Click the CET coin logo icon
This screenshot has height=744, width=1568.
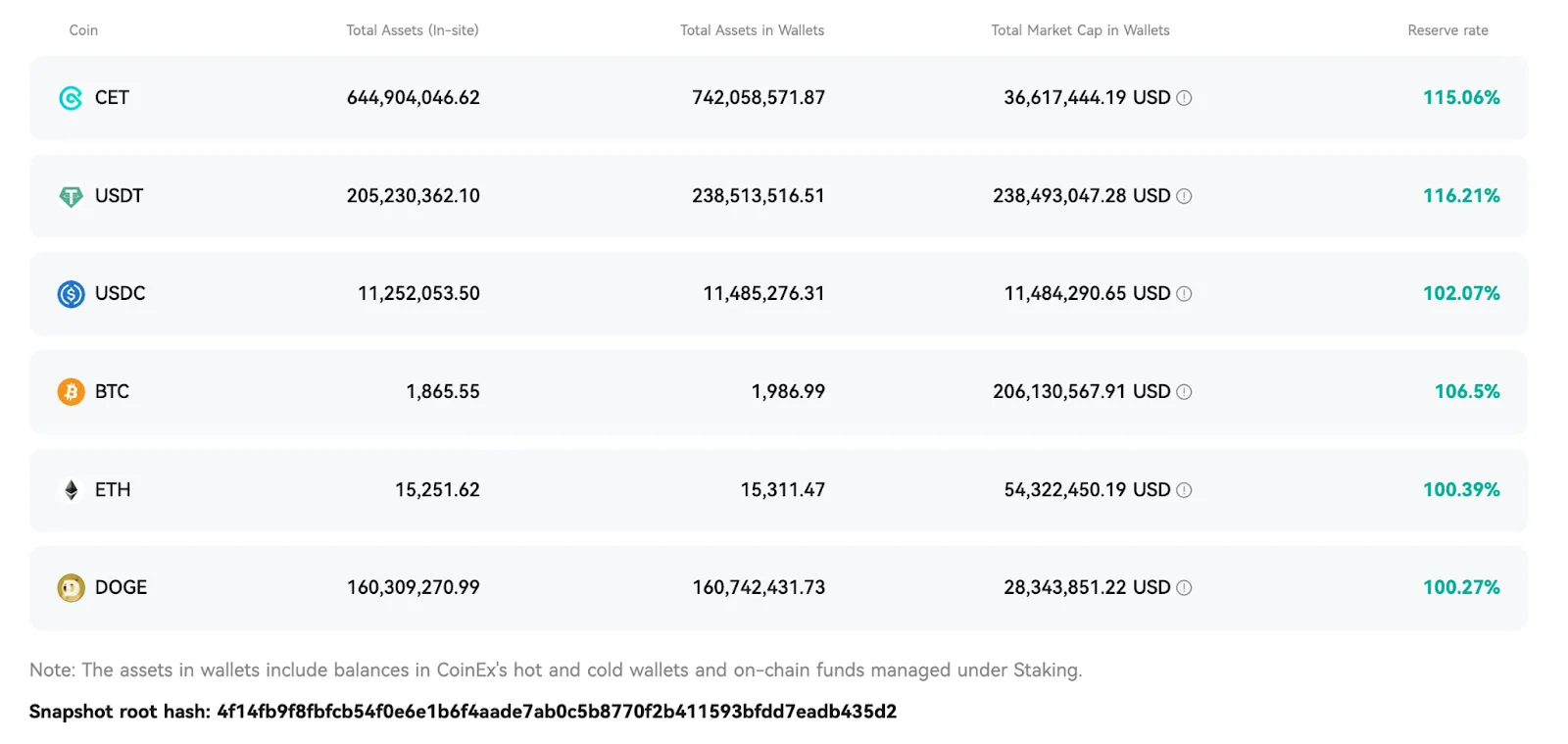71,98
